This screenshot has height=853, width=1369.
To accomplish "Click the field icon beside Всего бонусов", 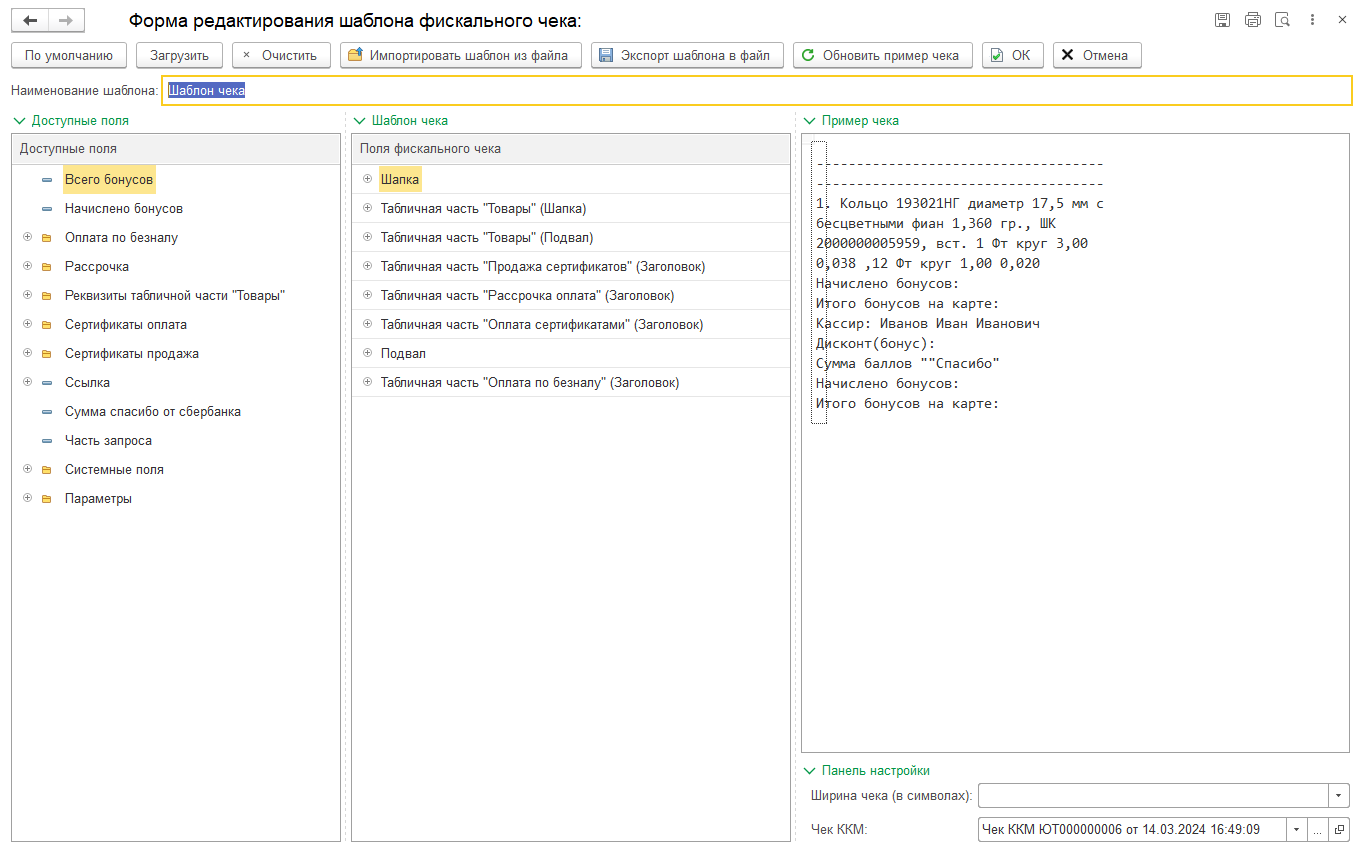I will 47,180.
